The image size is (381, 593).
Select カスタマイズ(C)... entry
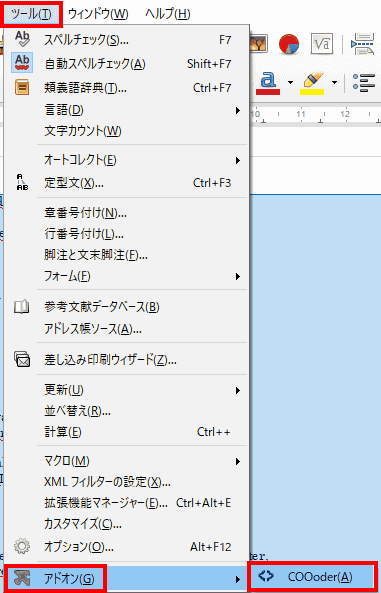pyautogui.click(x=126, y=524)
